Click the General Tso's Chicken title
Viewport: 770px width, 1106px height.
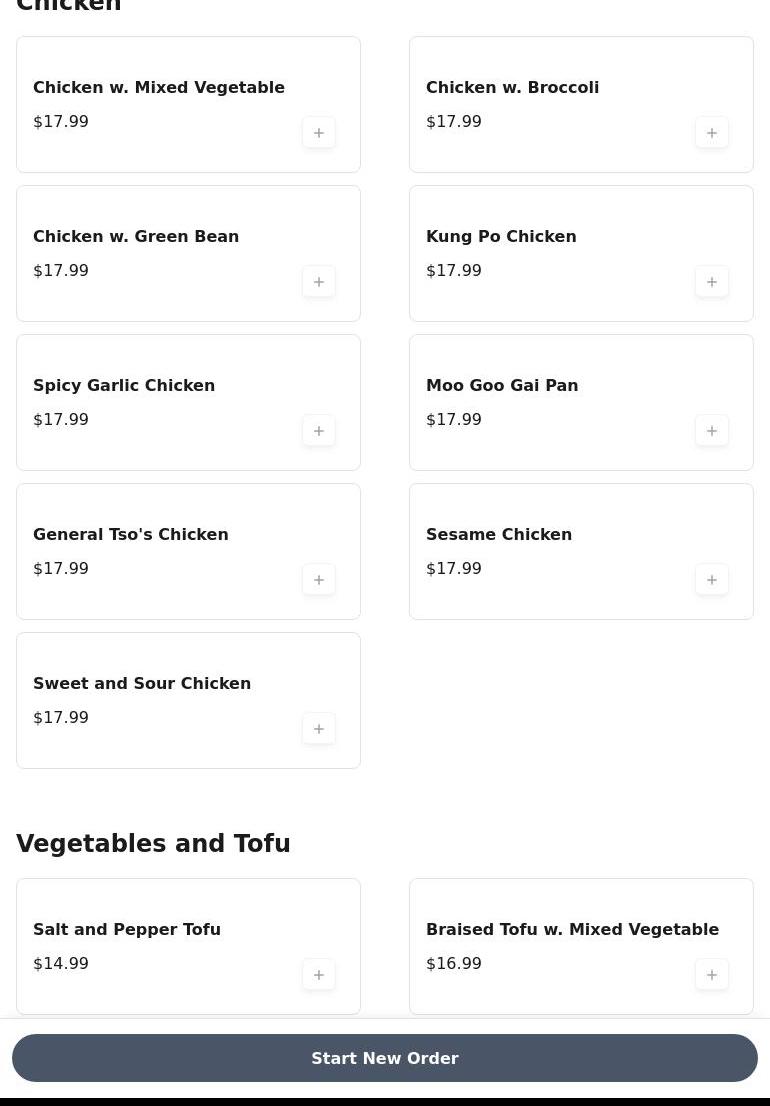click(x=131, y=535)
